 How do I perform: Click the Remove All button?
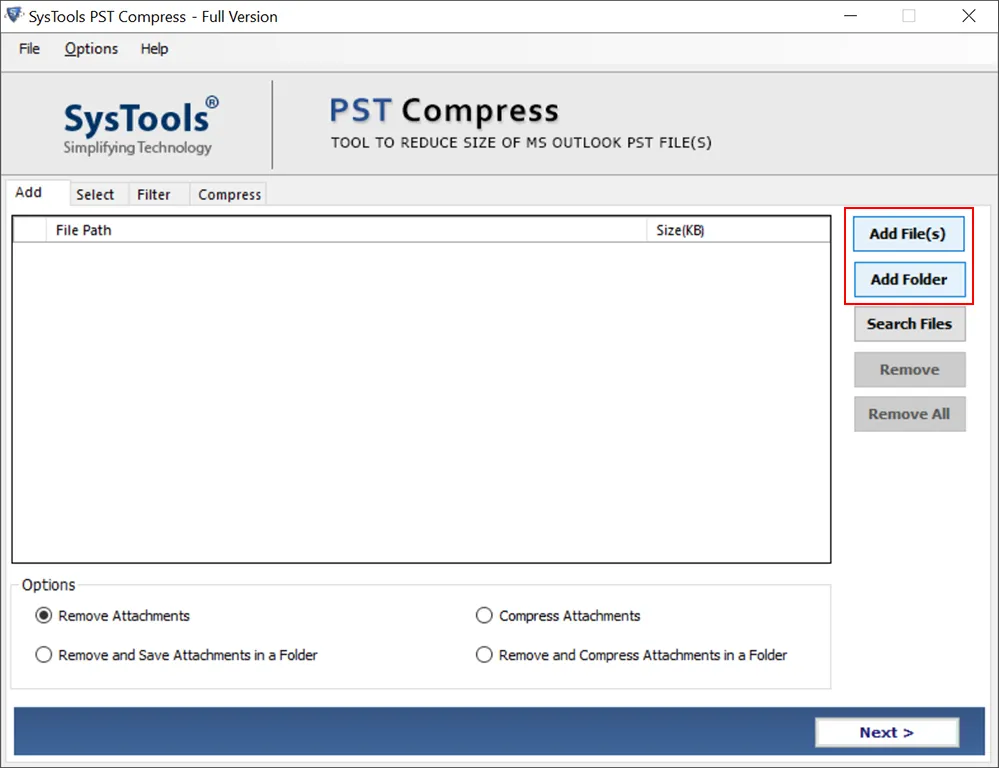[909, 414]
